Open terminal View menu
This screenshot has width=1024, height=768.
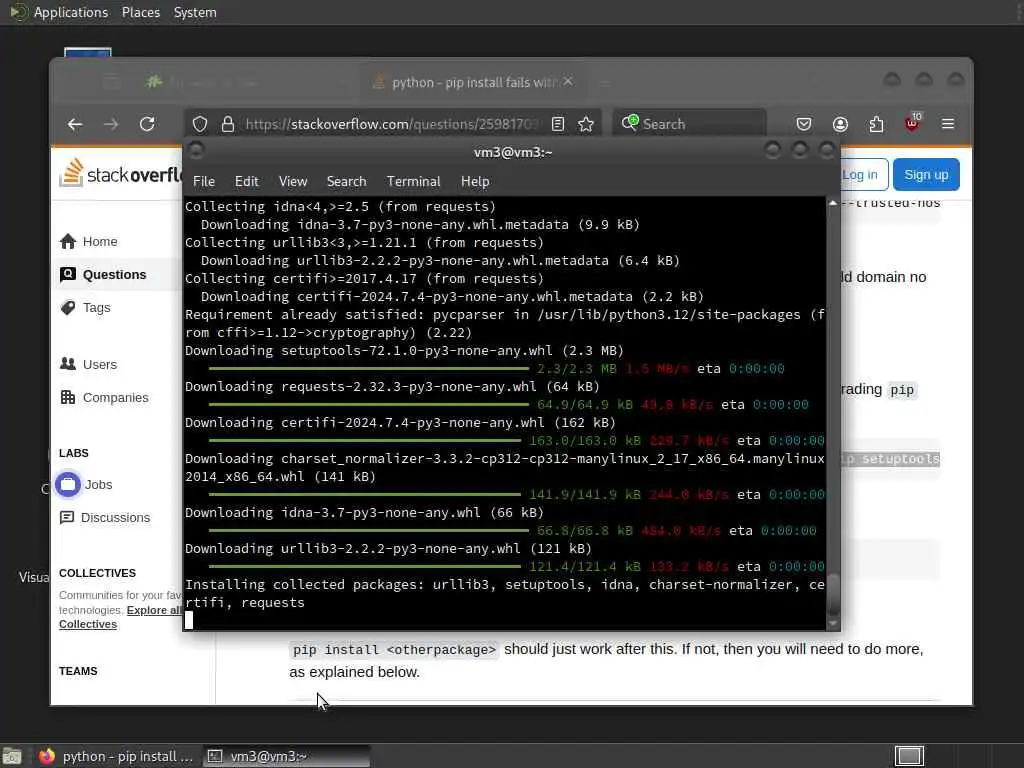point(293,182)
